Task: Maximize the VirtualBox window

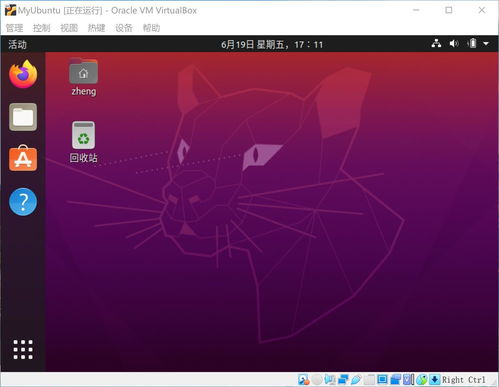Action: coord(449,10)
